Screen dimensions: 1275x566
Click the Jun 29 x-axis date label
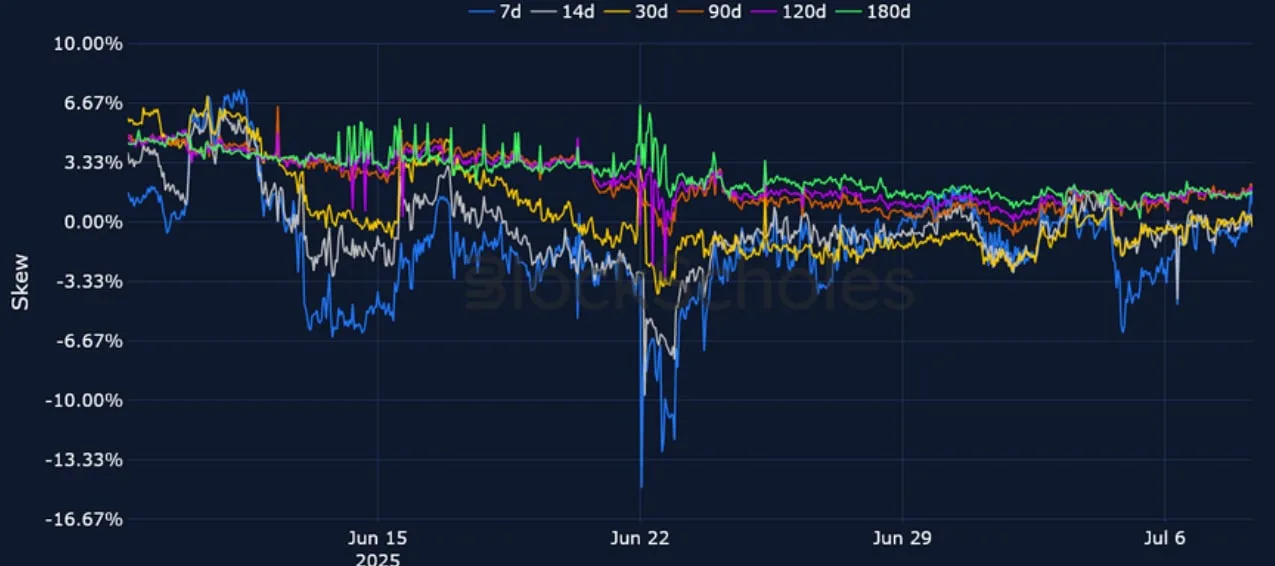902,539
